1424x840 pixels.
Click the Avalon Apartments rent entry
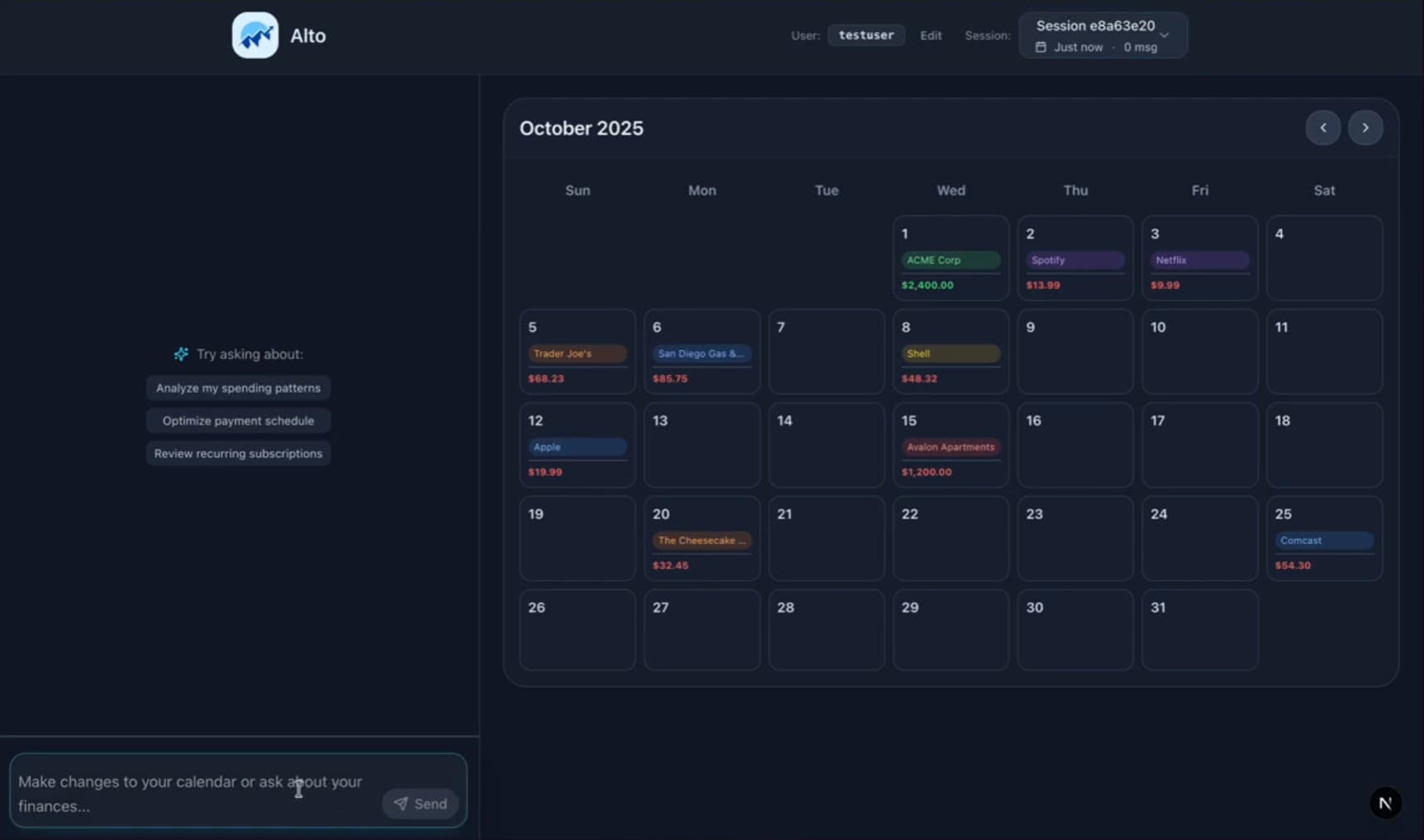[950, 447]
